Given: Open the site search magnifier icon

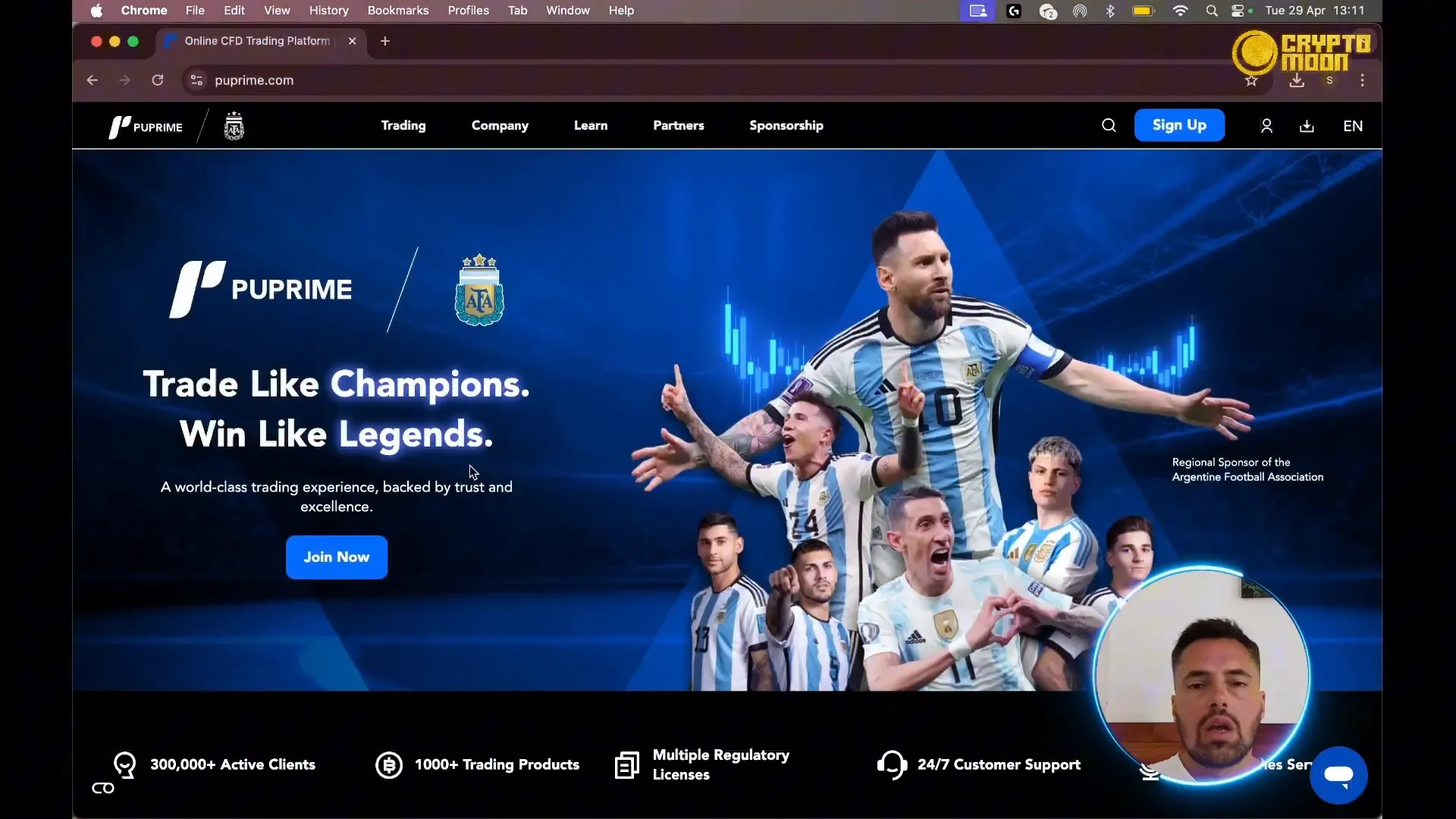Looking at the screenshot, I should pyautogui.click(x=1109, y=126).
